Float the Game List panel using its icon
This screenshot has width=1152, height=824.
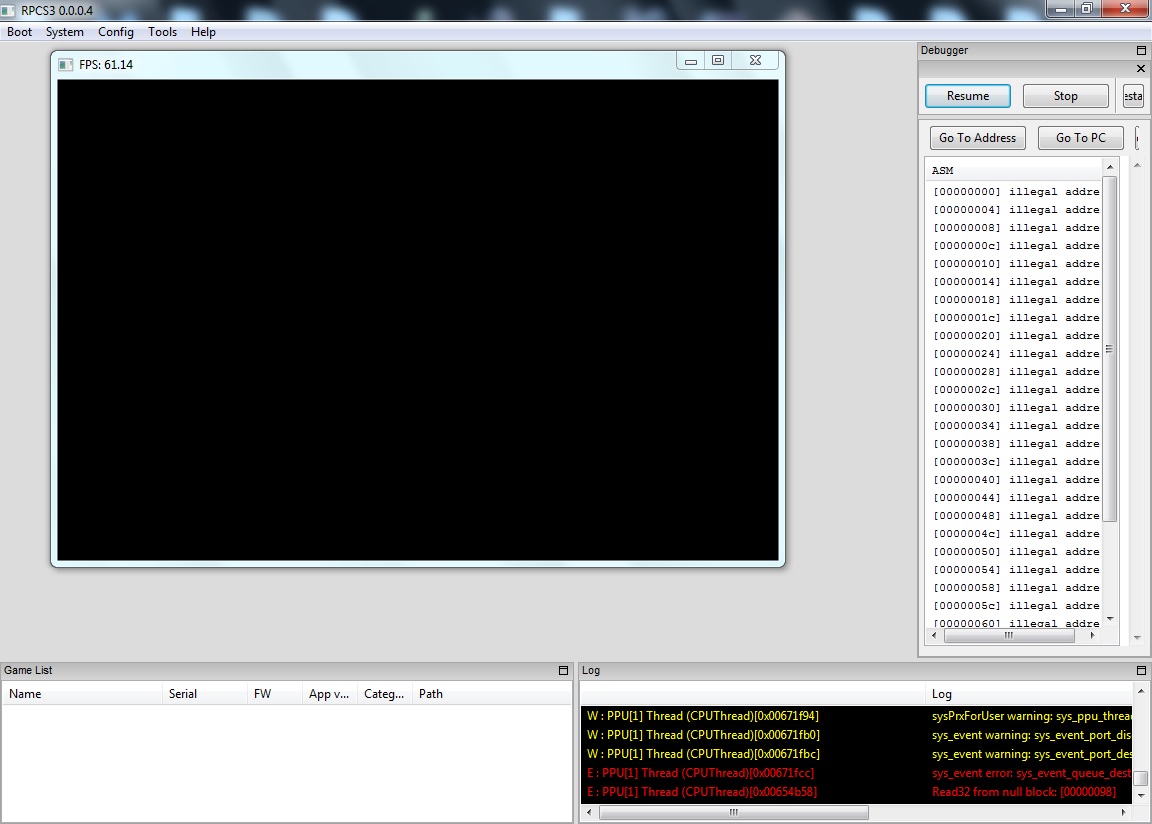click(x=563, y=670)
